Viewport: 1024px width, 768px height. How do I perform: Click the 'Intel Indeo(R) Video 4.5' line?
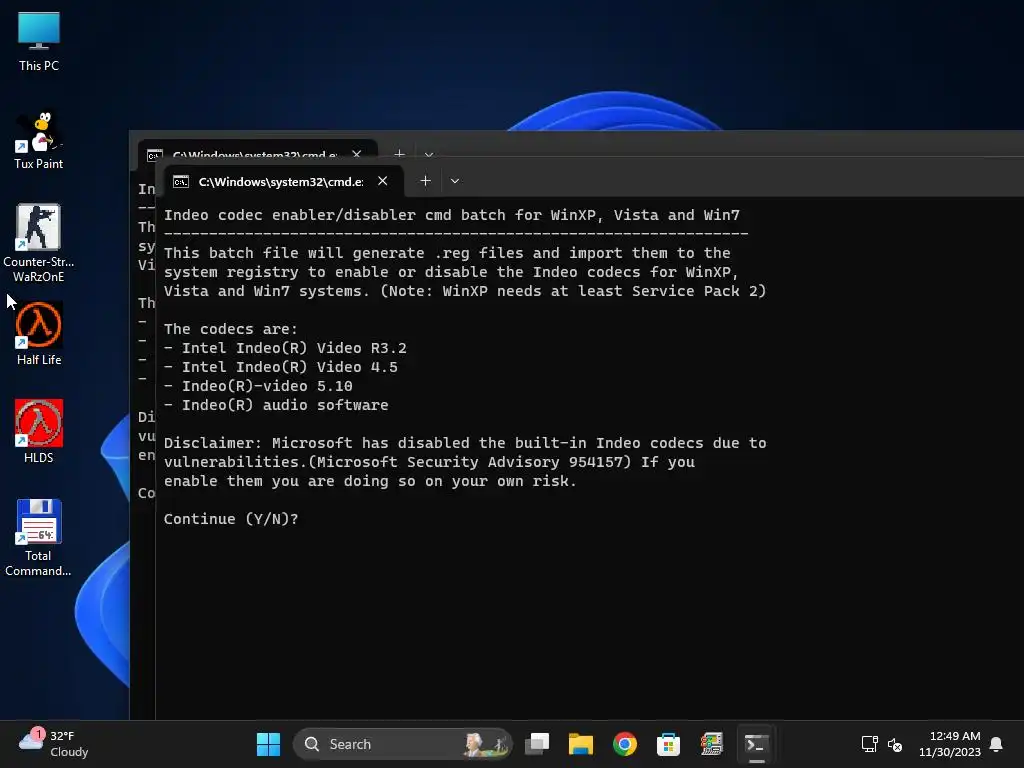coord(281,367)
